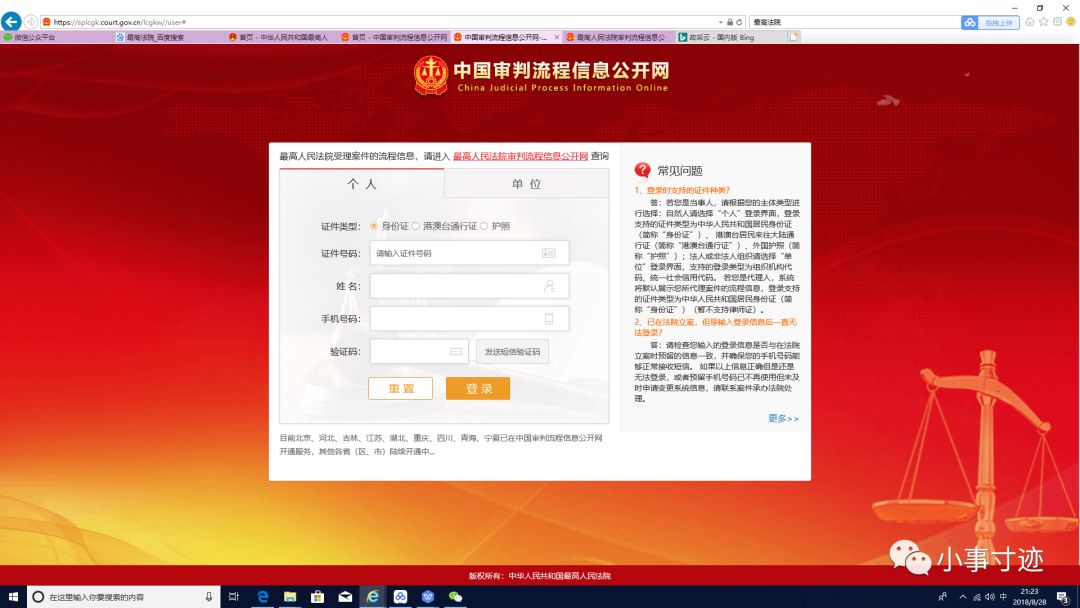
Task: Click the orange 登录 button
Action: tap(478, 388)
